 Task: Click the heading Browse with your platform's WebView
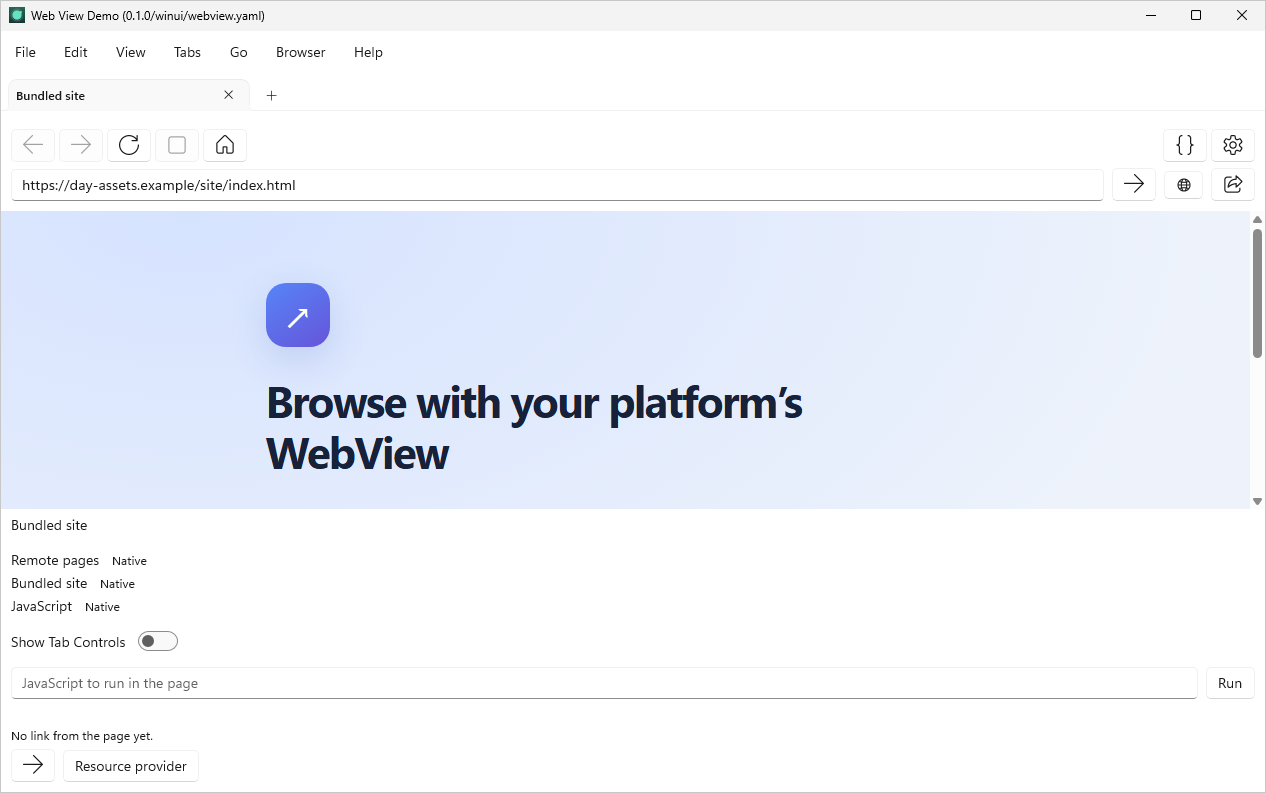[534, 428]
